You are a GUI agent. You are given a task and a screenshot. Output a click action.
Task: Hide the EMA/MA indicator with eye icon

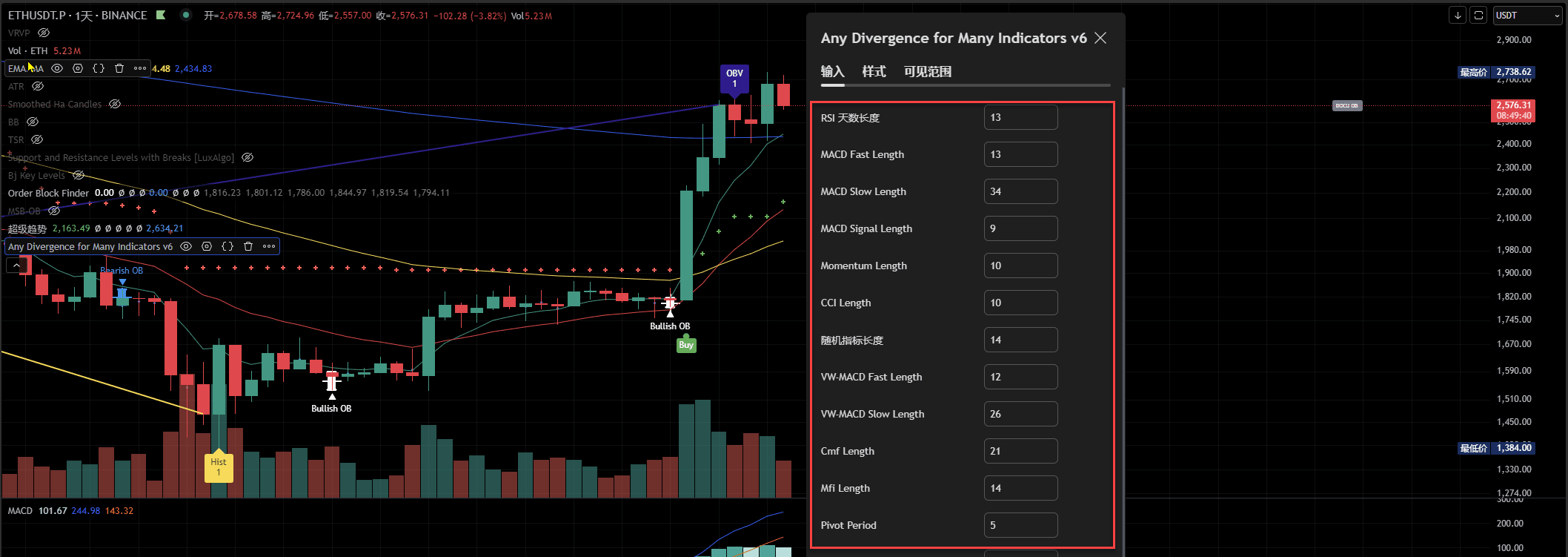point(57,68)
